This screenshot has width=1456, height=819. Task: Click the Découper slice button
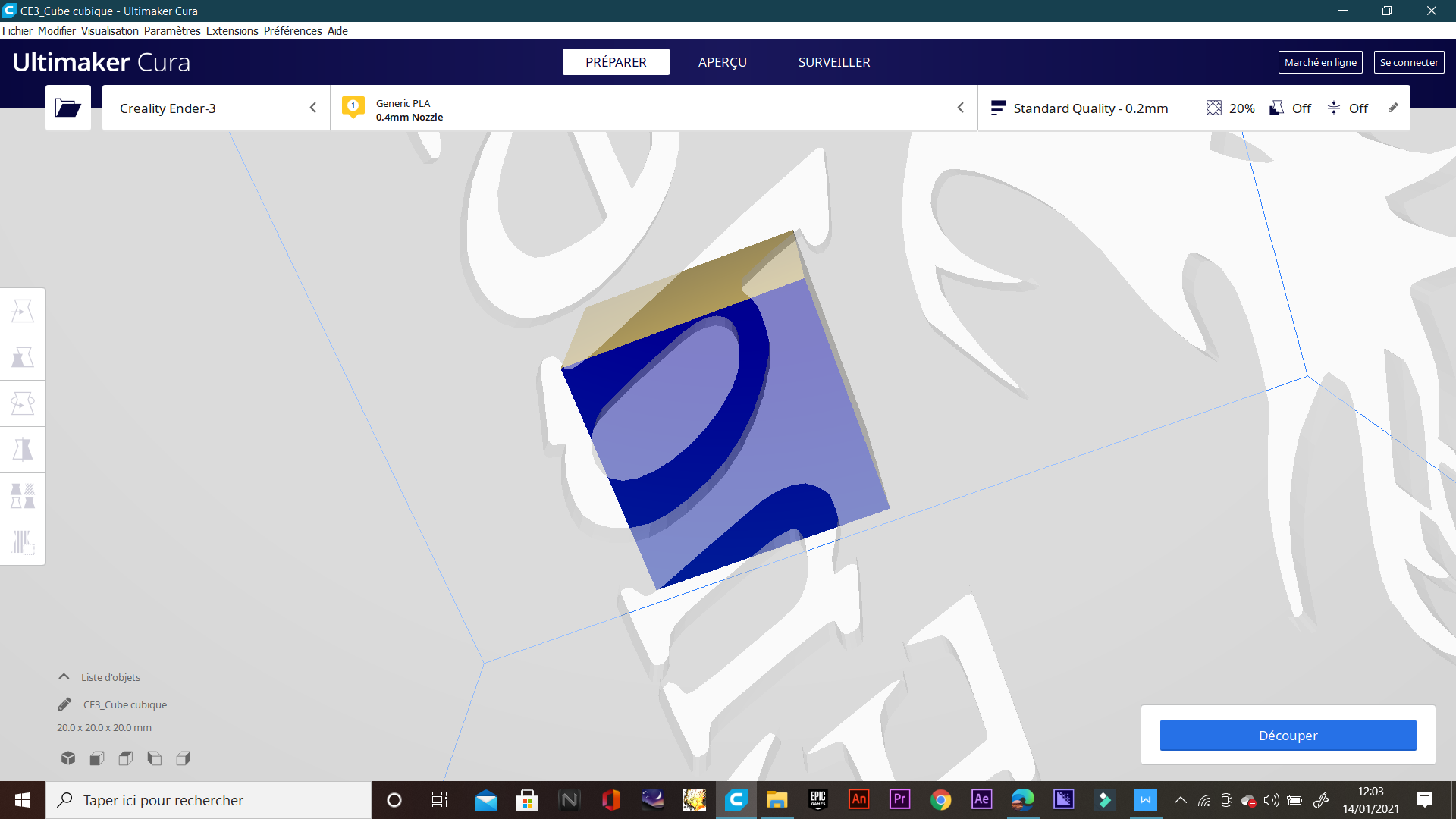click(x=1288, y=735)
